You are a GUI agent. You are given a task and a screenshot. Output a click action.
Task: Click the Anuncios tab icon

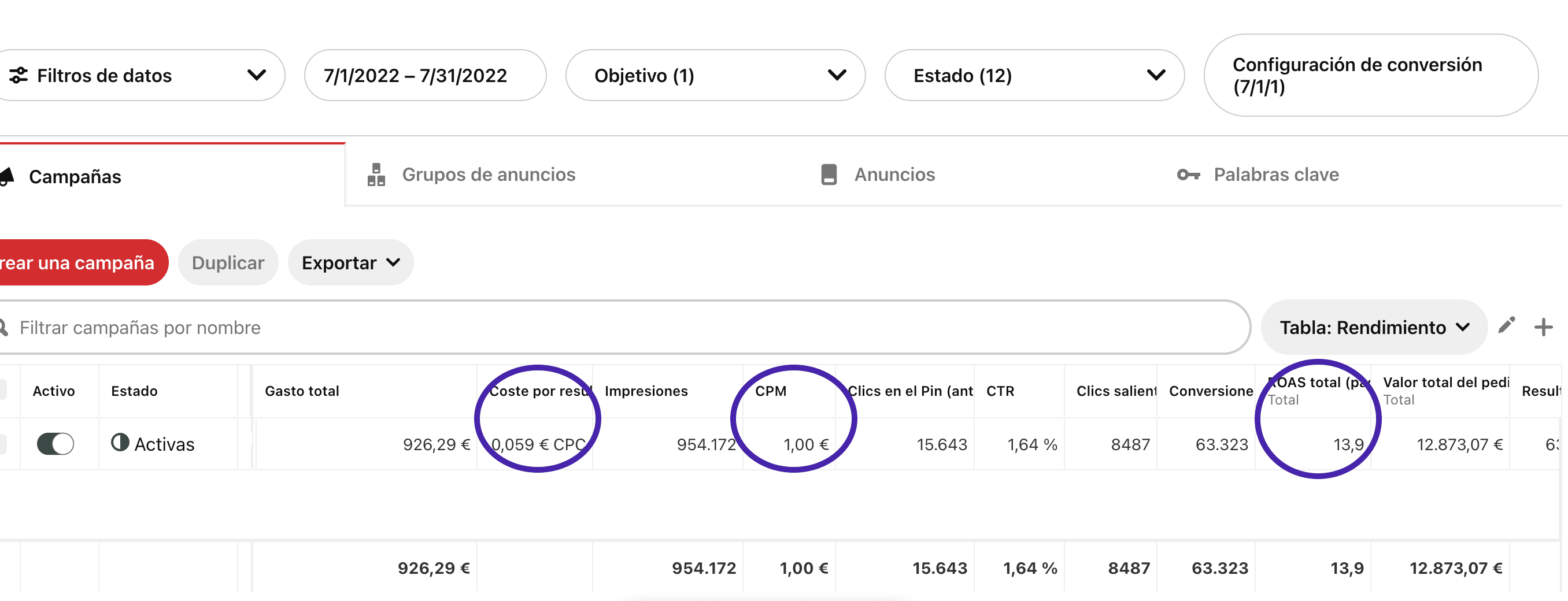point(829,175)
